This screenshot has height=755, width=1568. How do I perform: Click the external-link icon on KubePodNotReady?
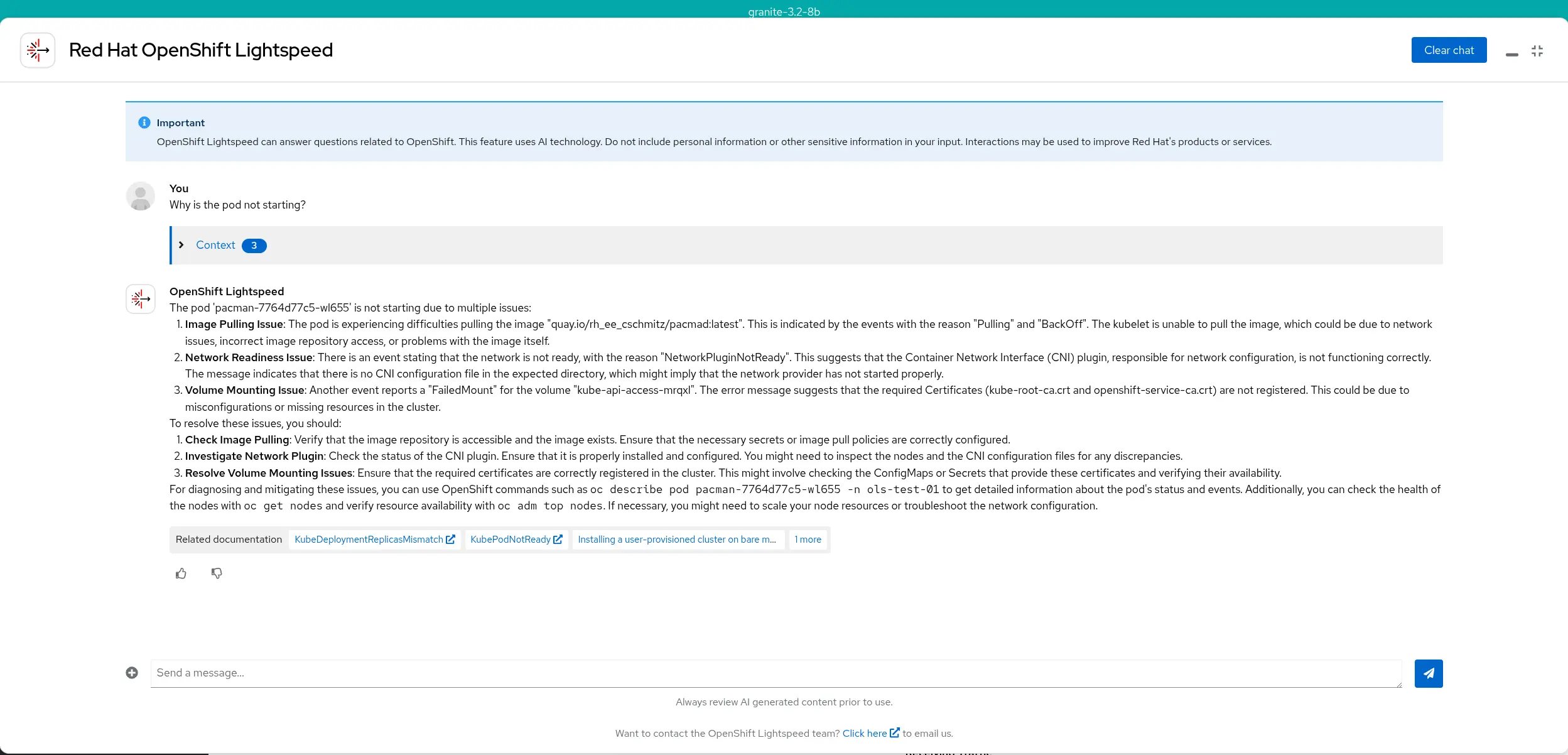click(558, 540)
